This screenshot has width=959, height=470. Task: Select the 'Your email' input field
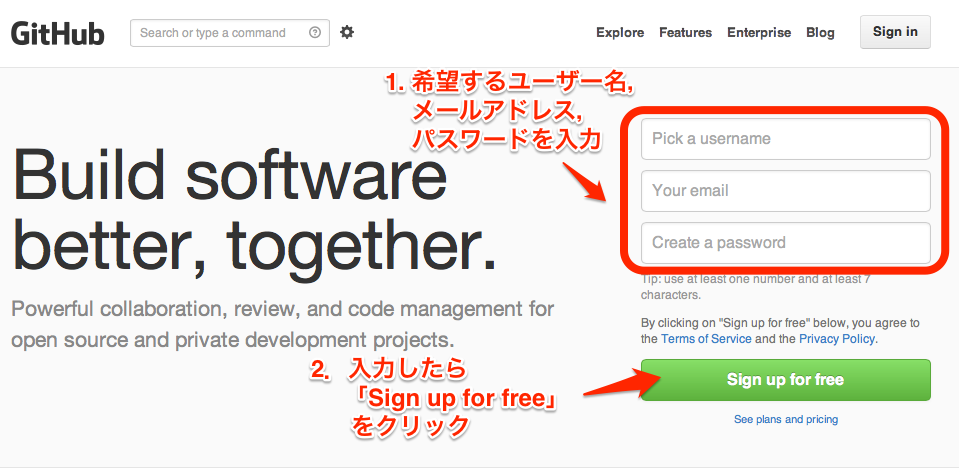(x=786, y=191)
